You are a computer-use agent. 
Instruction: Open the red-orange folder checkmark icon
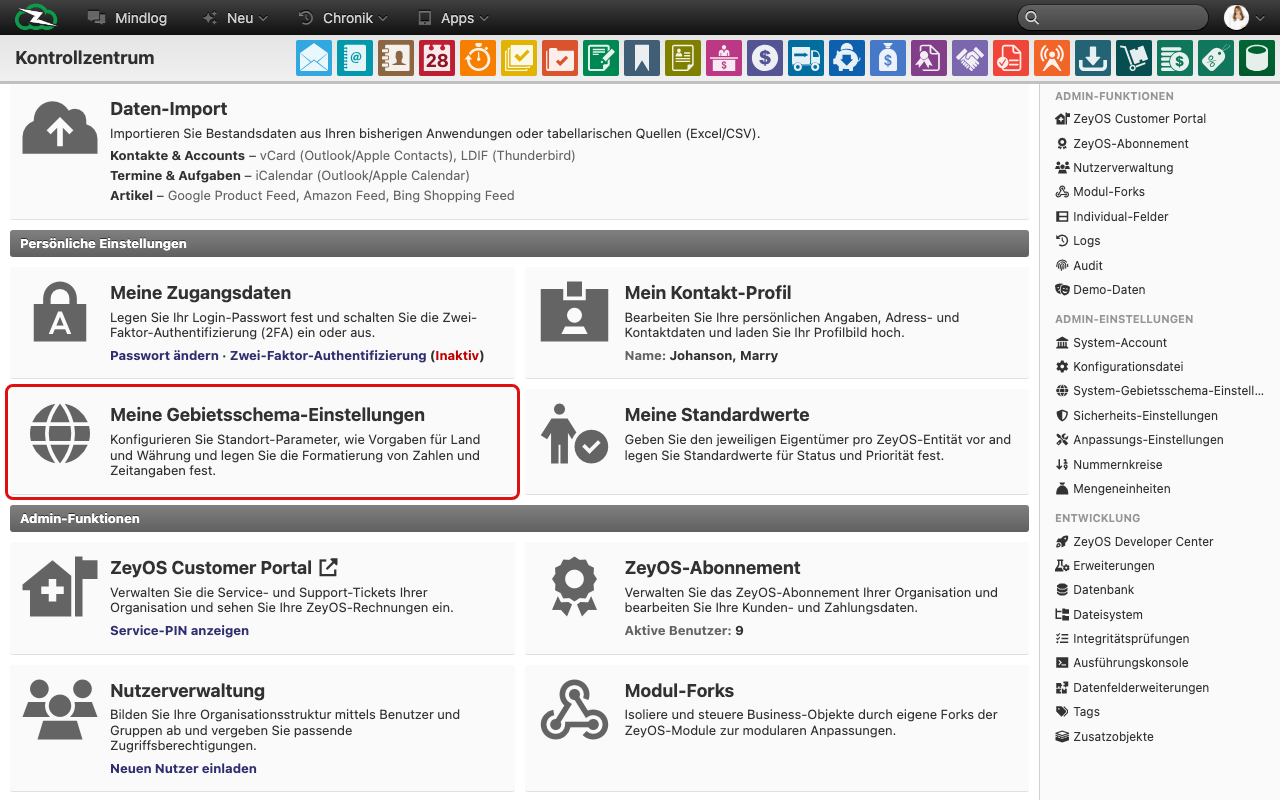pyautogui.click(x=560, y=58)
